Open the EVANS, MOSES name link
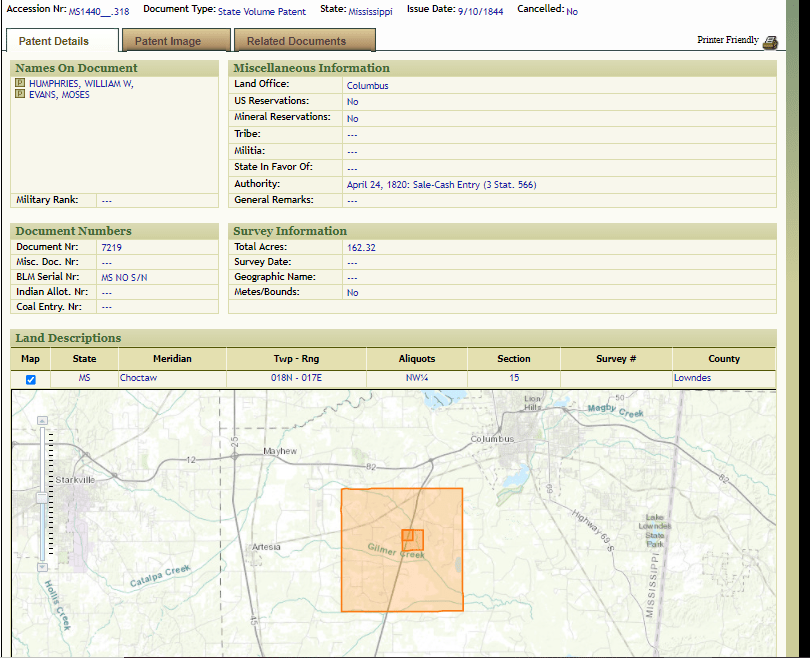 click(x=59, y=95)
